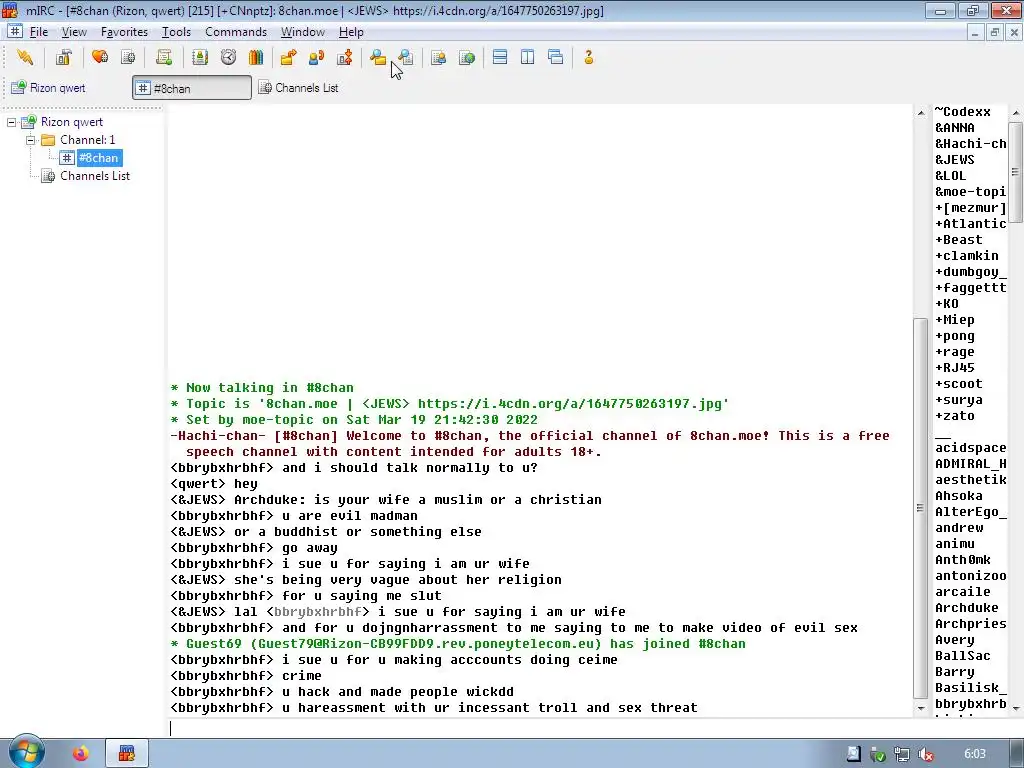Select BallSac in the nick list
The image size is (1024, 768).
963,656
